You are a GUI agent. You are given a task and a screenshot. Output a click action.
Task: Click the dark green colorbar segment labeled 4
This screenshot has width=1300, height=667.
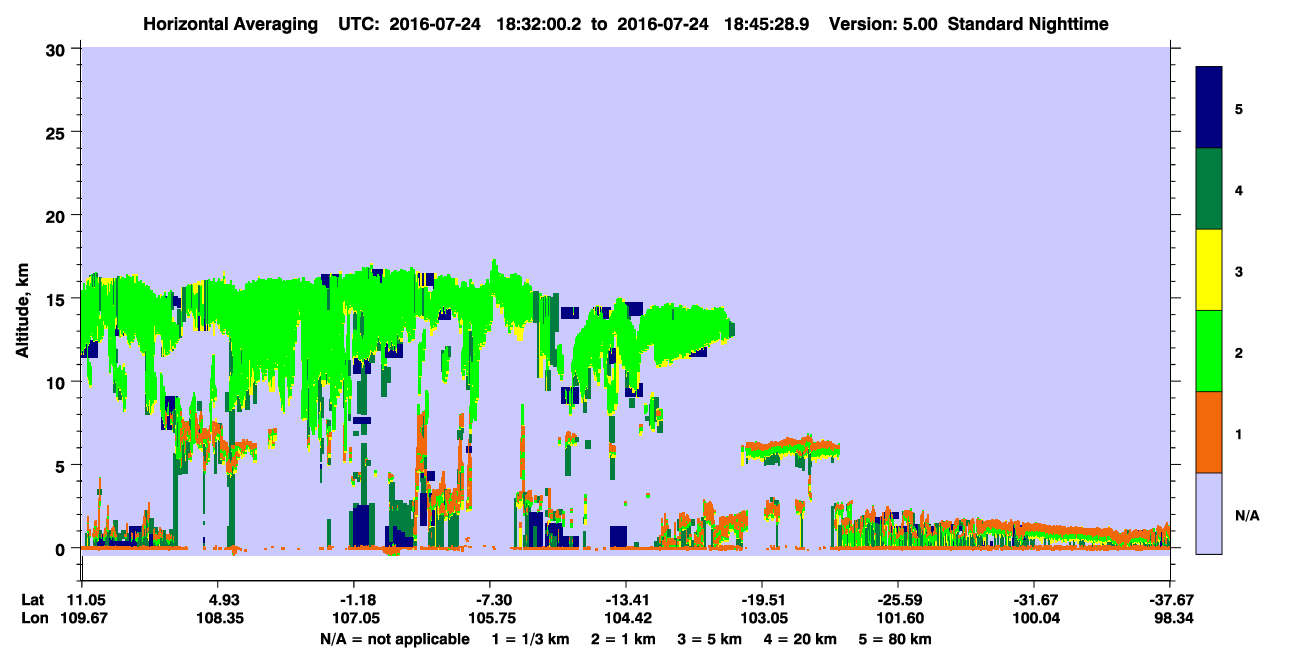(1209, 189)
